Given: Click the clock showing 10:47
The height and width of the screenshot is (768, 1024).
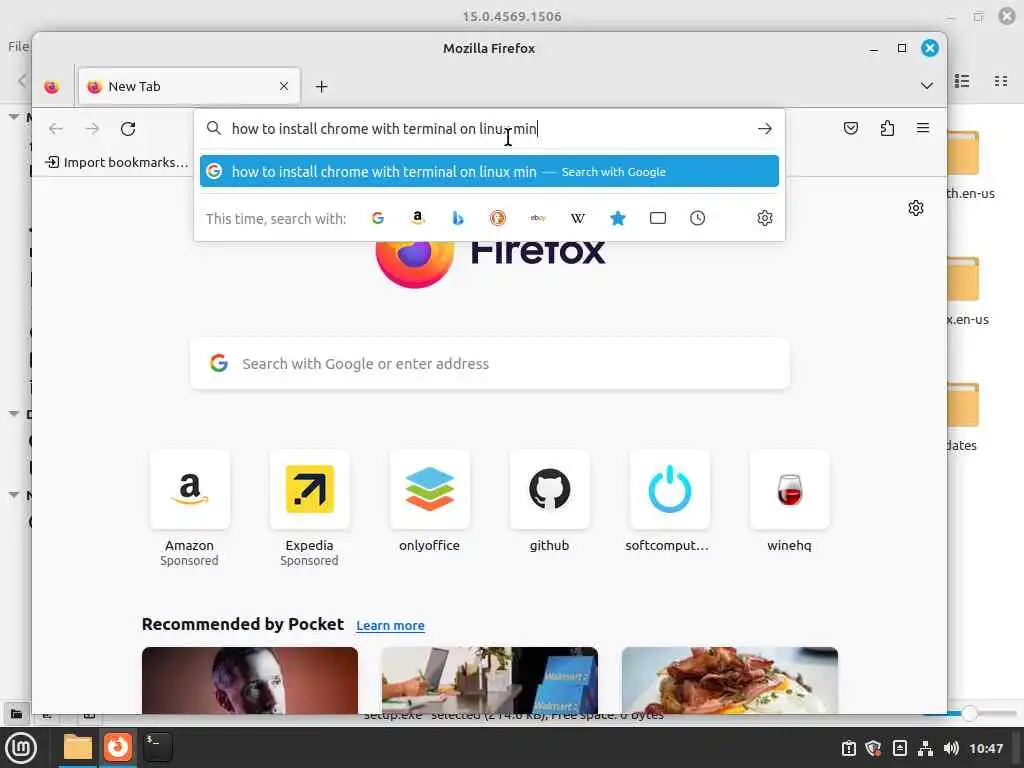Looking at the screenshot, I should pyautogui.click(x=985, y=748).
